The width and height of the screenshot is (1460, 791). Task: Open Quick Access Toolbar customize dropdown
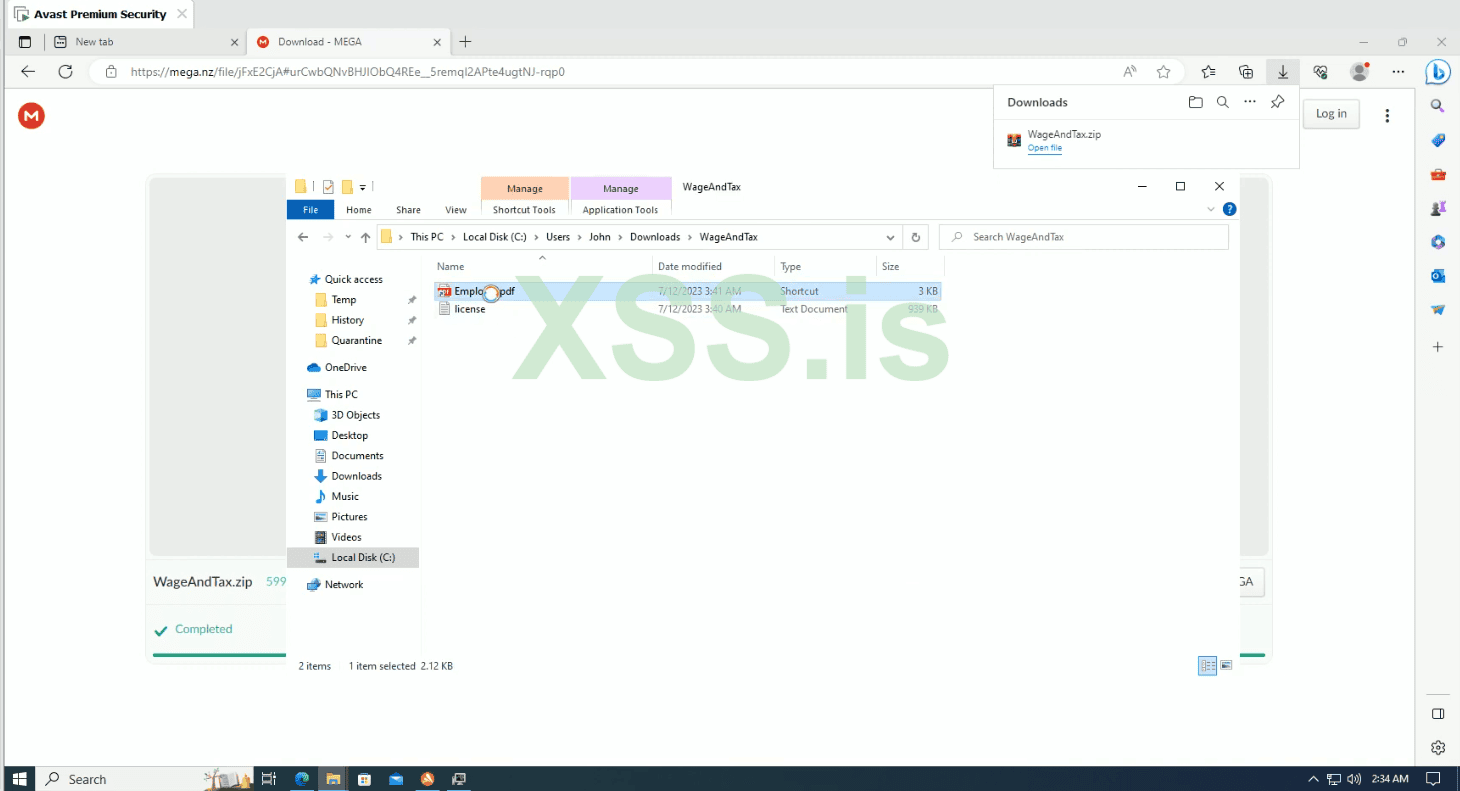[363, 187]
